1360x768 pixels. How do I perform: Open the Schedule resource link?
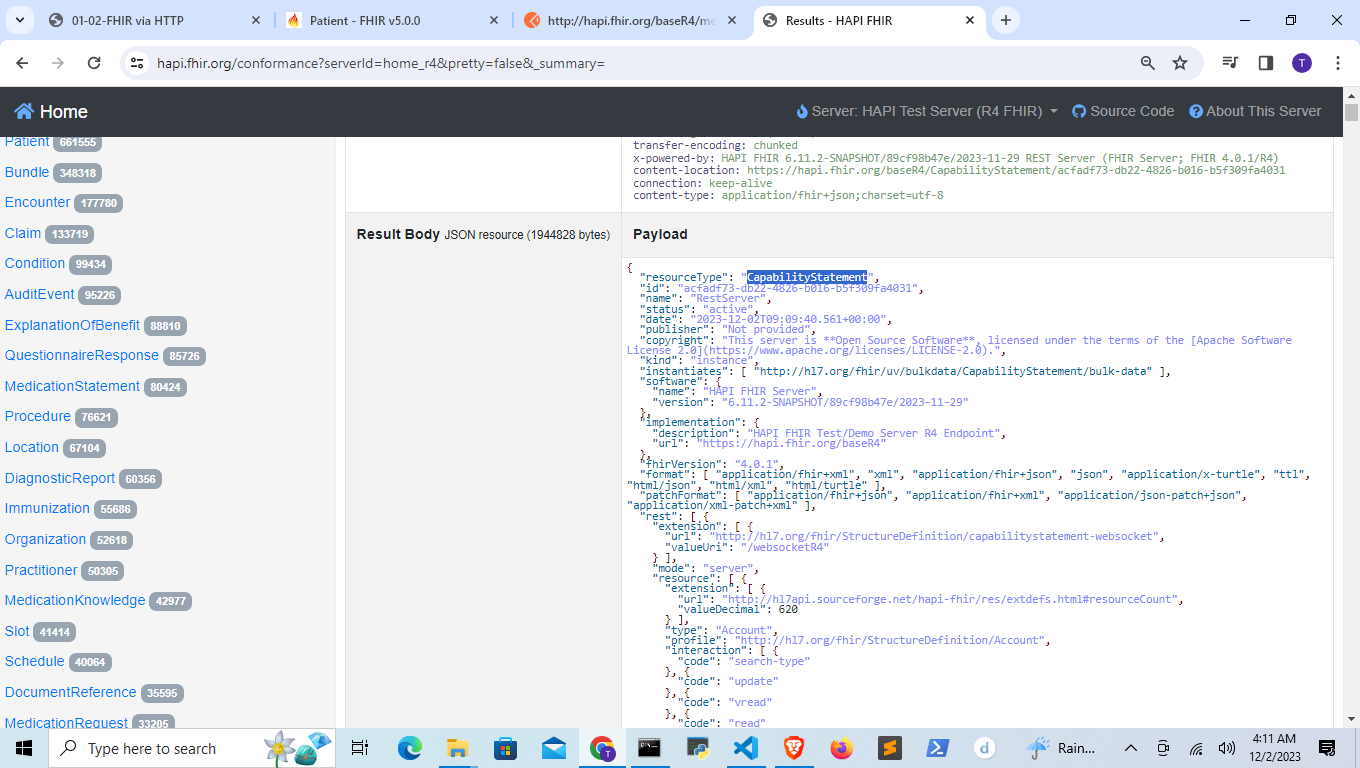[x=34, y=661]
